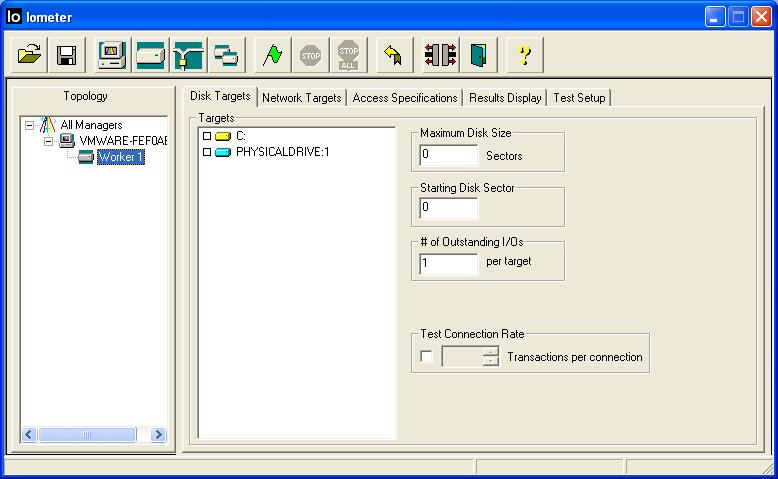
Task: Decrease transactions per connection spinner
Action: coord(491,361)
